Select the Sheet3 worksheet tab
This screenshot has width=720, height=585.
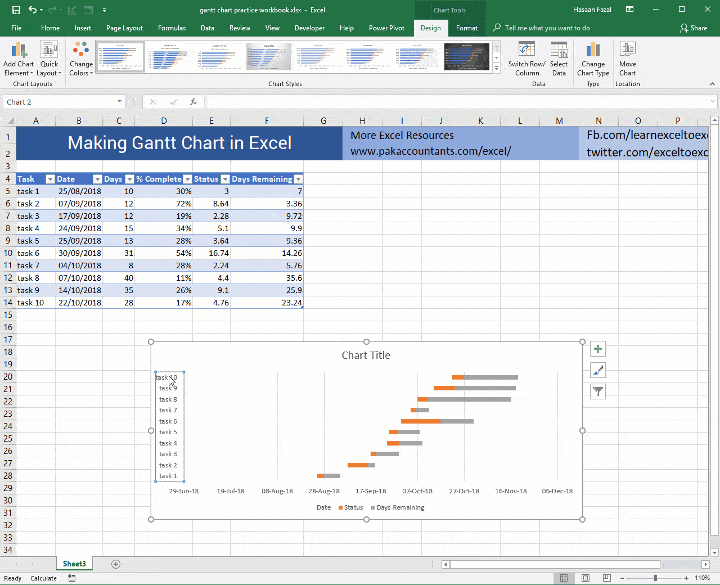(74, 564)
